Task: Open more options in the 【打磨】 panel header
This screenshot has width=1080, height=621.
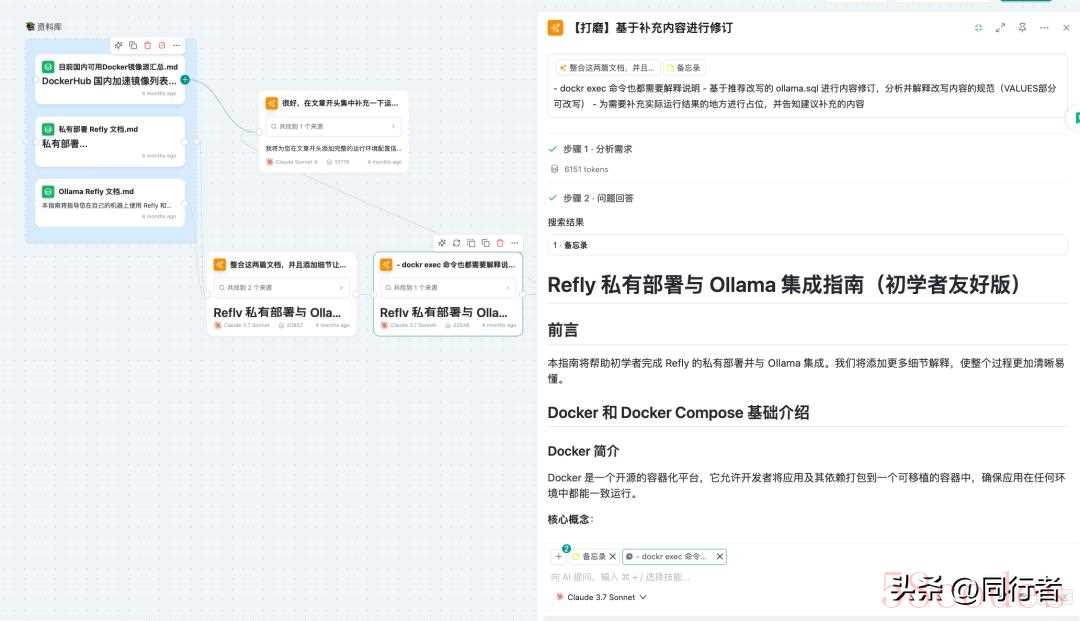Action: pyautogui.click(x=1044, y=28)
